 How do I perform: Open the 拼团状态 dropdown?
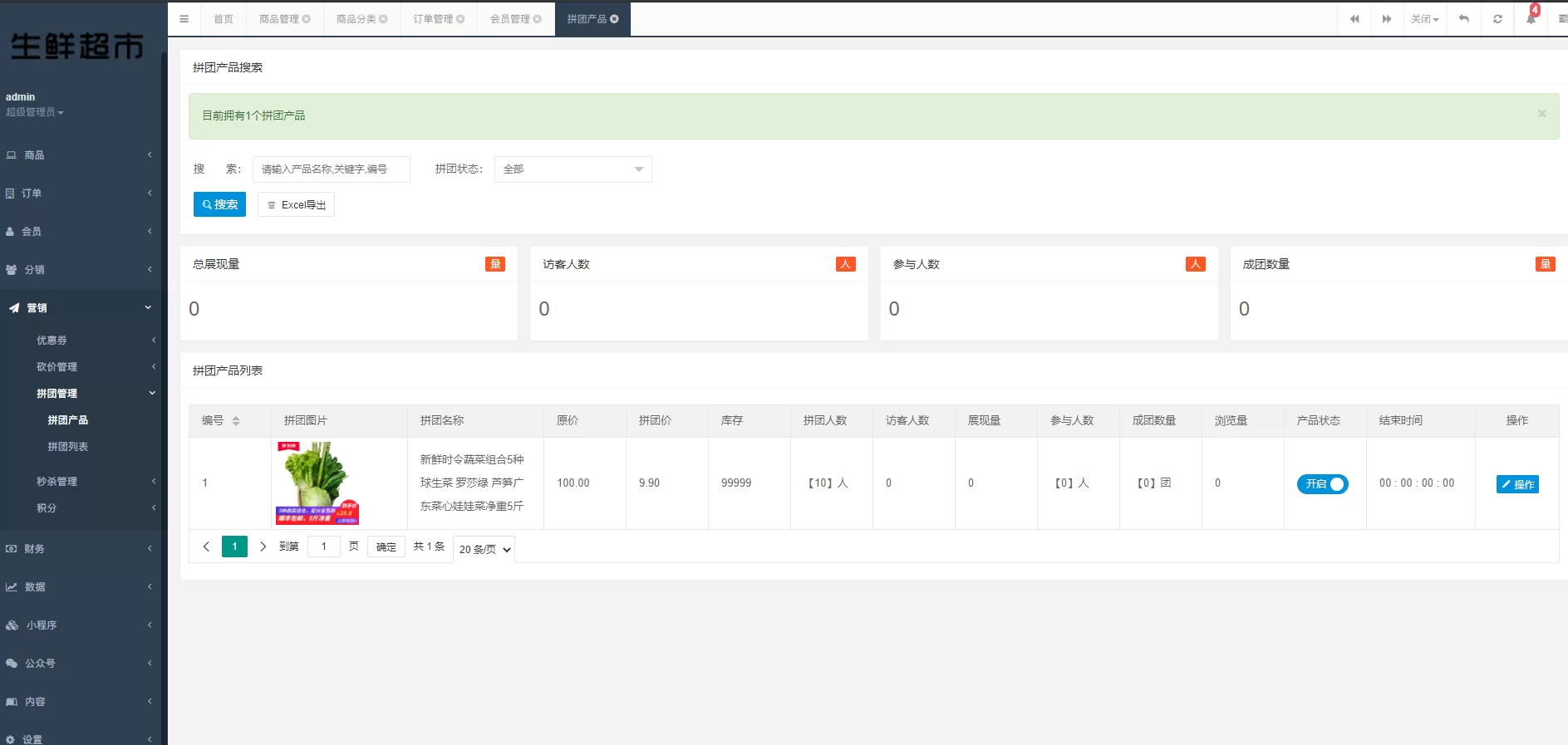pyautogui.click(x=573, y=169)
